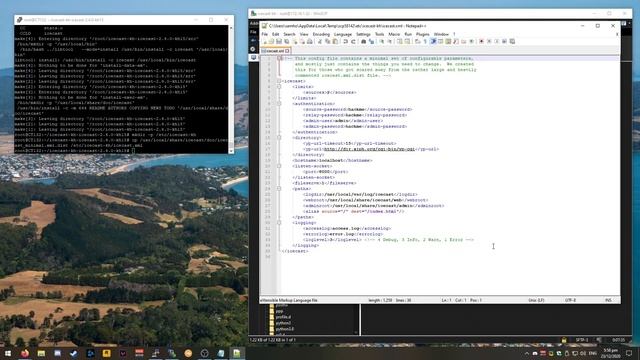The image size is (640, 360).
Task: Click the hostname localhost line in editor
Action: 332,161
